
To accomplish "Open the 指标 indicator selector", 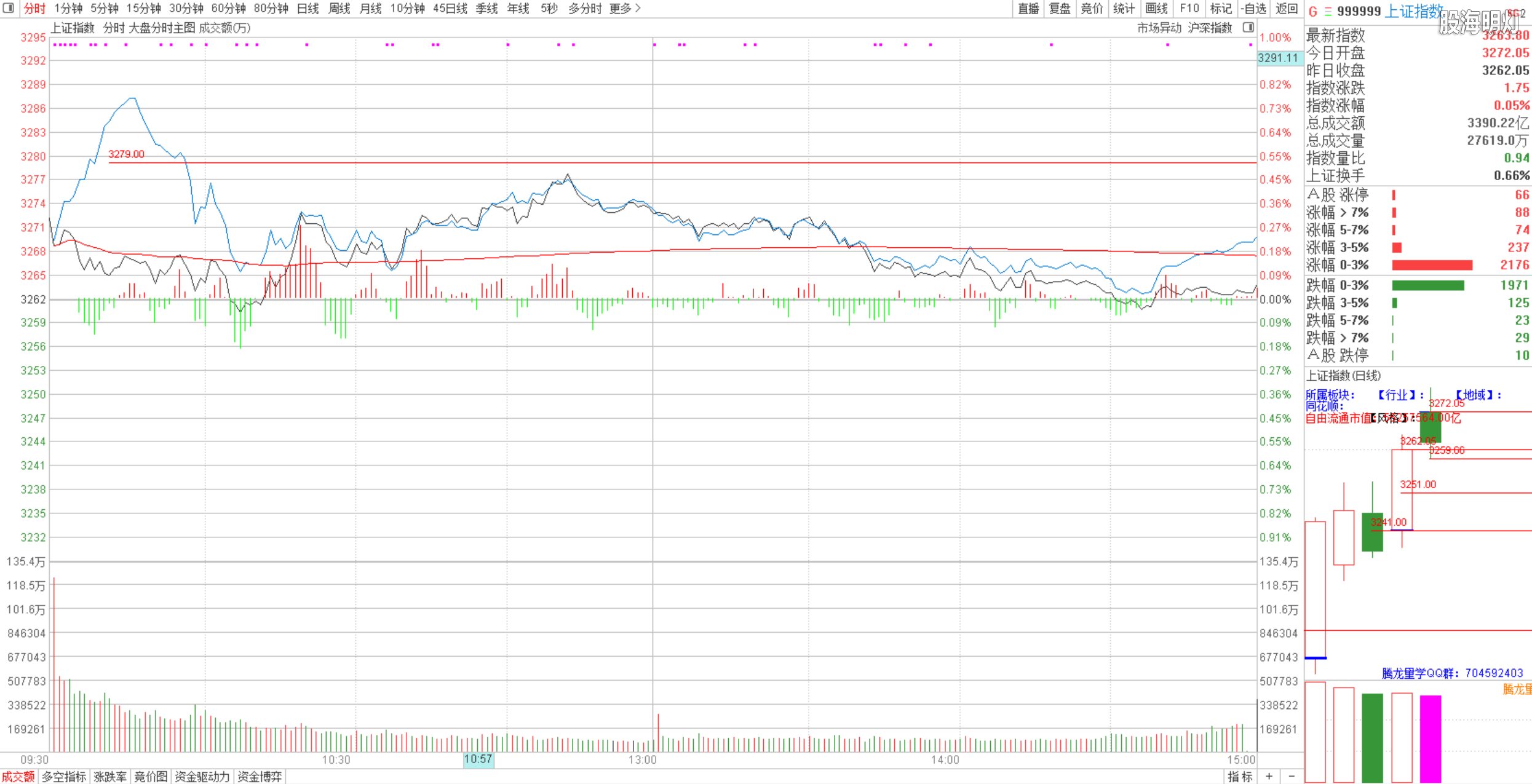I will coord(1240,777).
